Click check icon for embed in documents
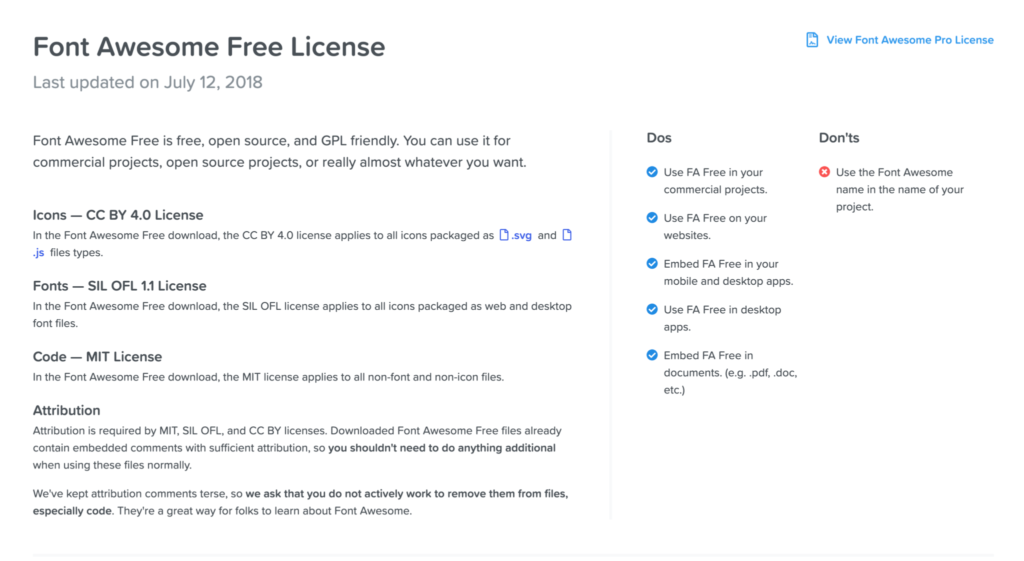The height and width of the screenshot is (561, 1024). (x=652, y=355)
